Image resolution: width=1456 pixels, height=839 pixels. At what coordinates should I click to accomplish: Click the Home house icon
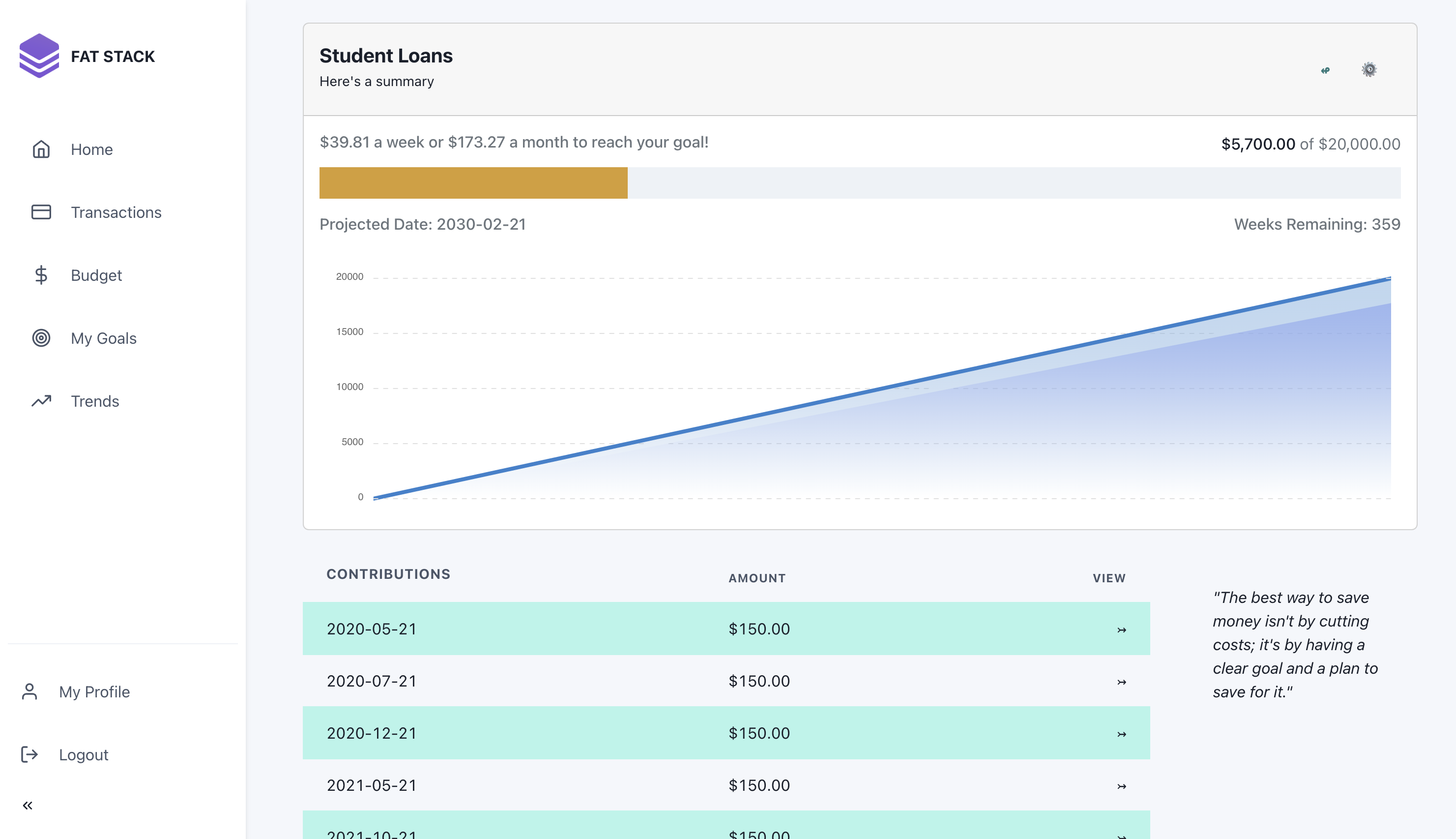(x=41, y=149)
